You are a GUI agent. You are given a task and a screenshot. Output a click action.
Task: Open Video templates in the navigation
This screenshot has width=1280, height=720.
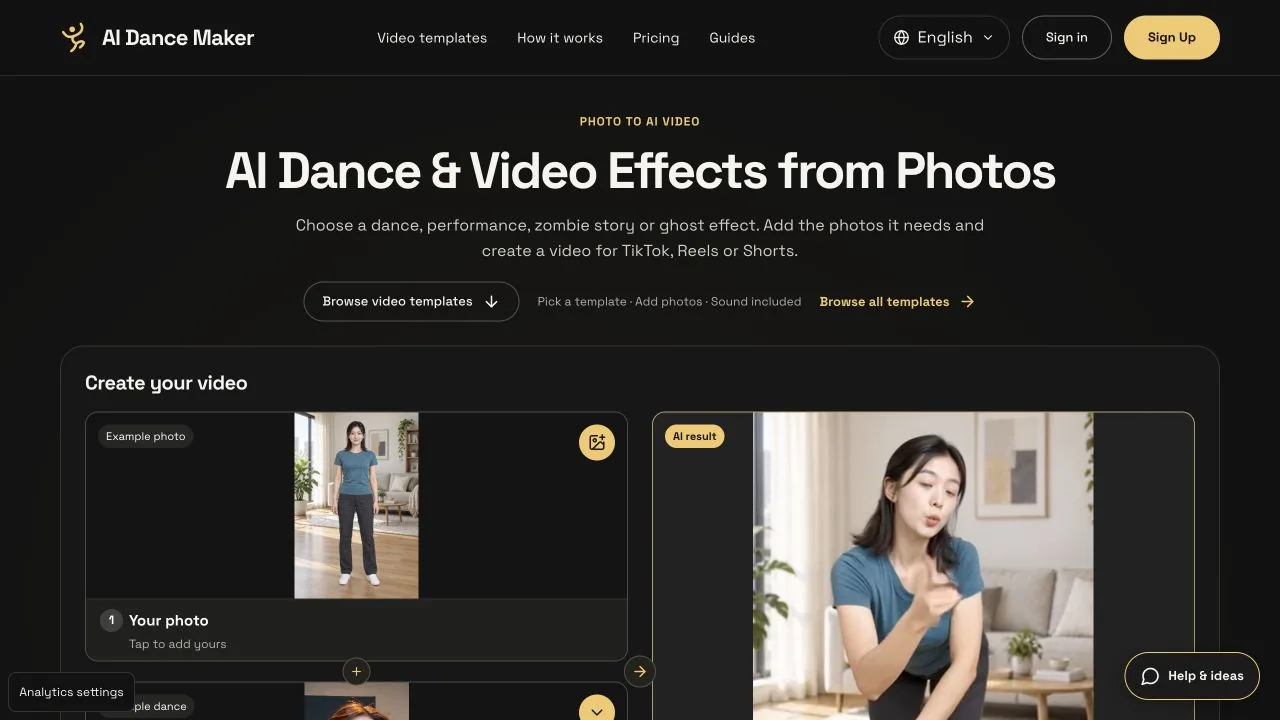pos(432,38)
